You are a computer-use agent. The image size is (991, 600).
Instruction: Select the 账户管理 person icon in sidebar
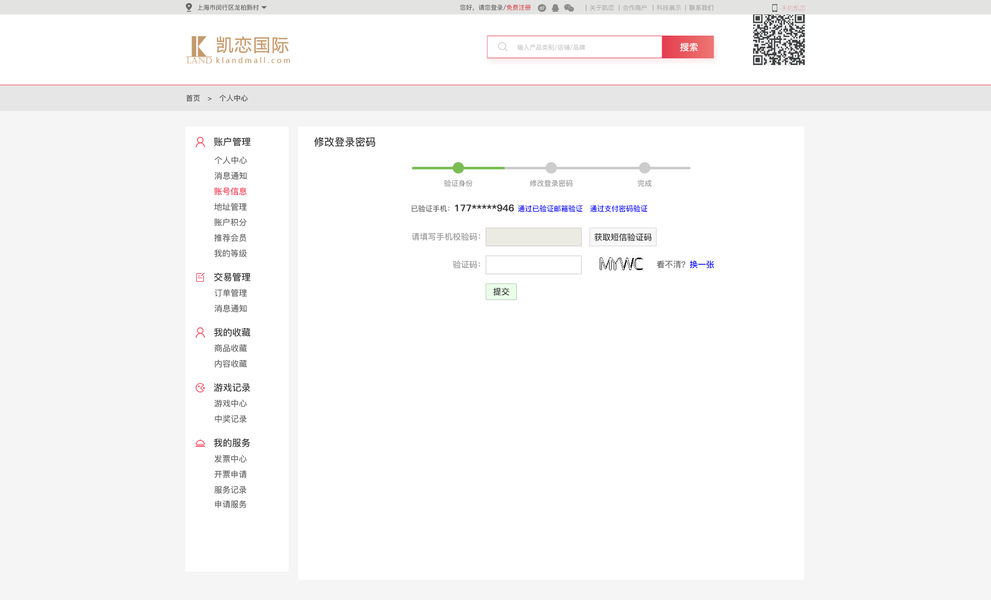(198, 141)
